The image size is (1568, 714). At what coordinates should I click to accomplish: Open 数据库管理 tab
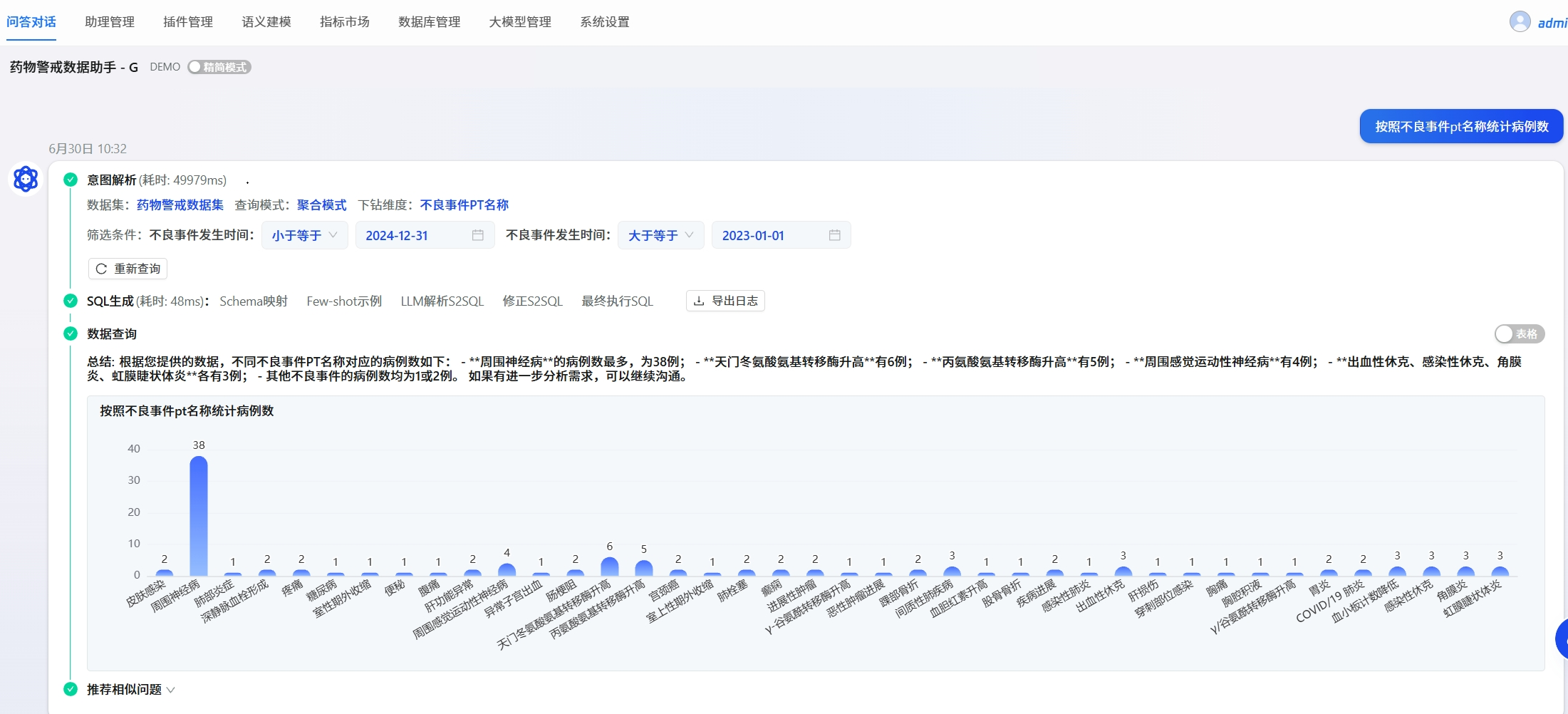coord(430,22)
